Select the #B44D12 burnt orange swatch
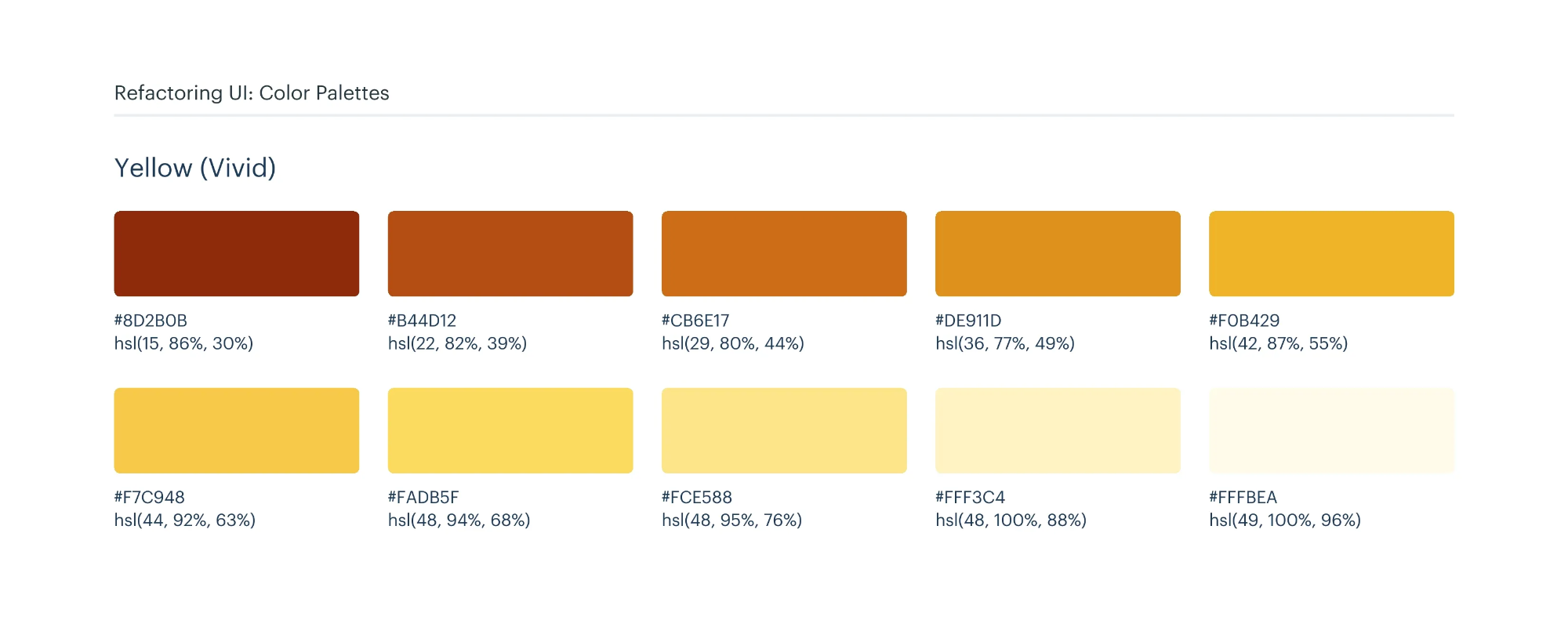The width and height of the screenshot is (1568, 620). pos(510,253)
